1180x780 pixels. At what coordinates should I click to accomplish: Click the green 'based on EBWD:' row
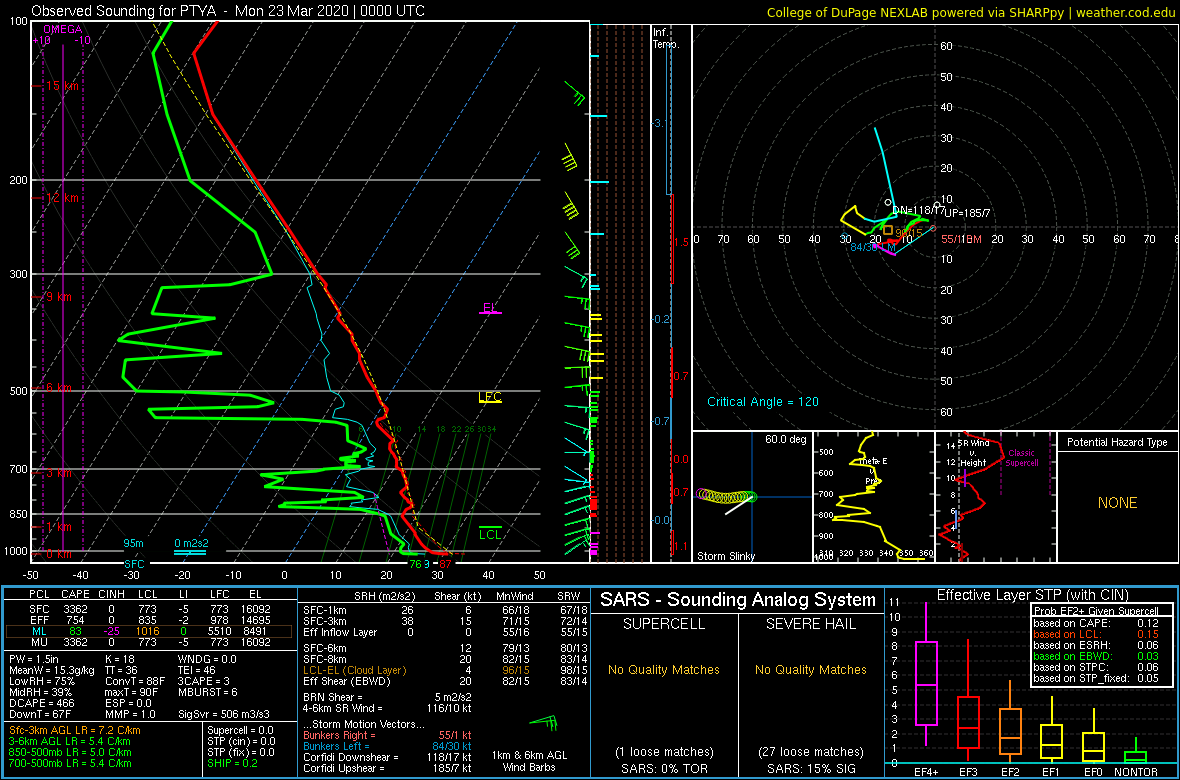1096,657
